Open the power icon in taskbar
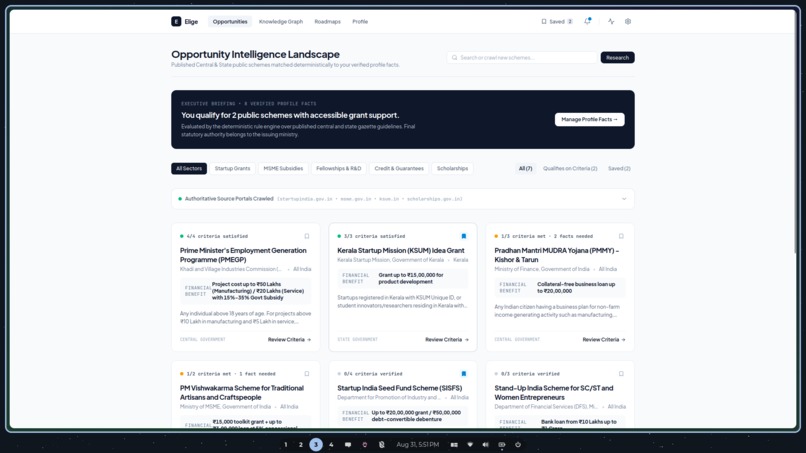The height and width of the screenshot is (453, 806). 518,445
